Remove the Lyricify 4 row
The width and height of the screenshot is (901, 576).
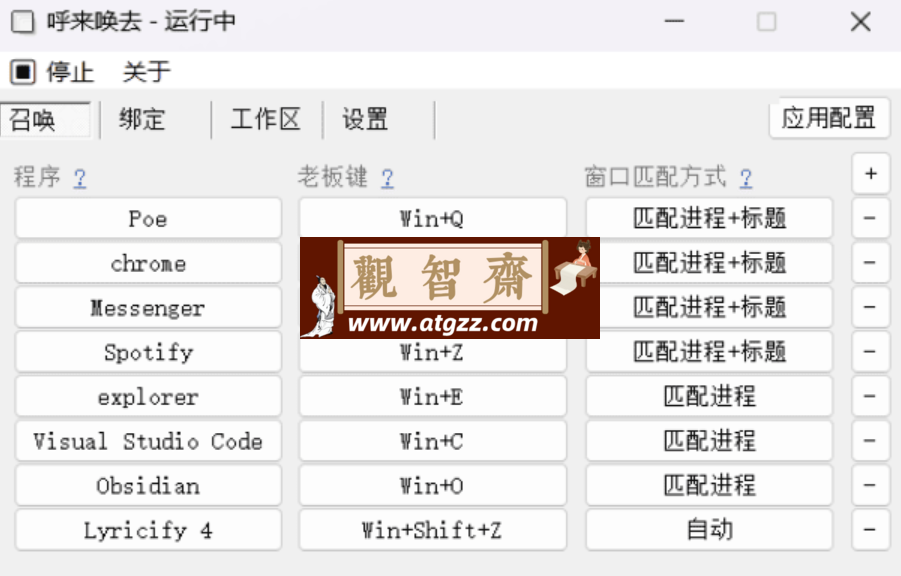[x=871, y=529]
